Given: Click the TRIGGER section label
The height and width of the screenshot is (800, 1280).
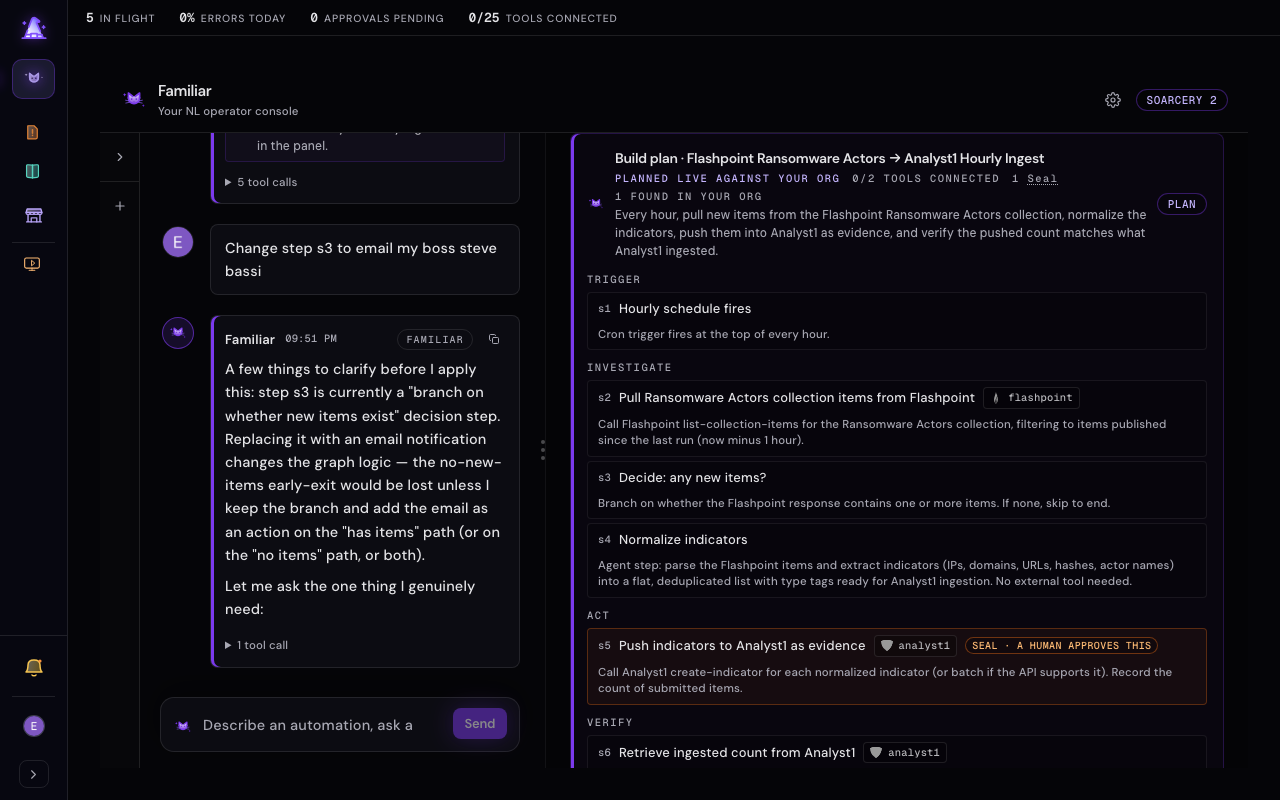Looking at the screenshot, I should (614, 280).
